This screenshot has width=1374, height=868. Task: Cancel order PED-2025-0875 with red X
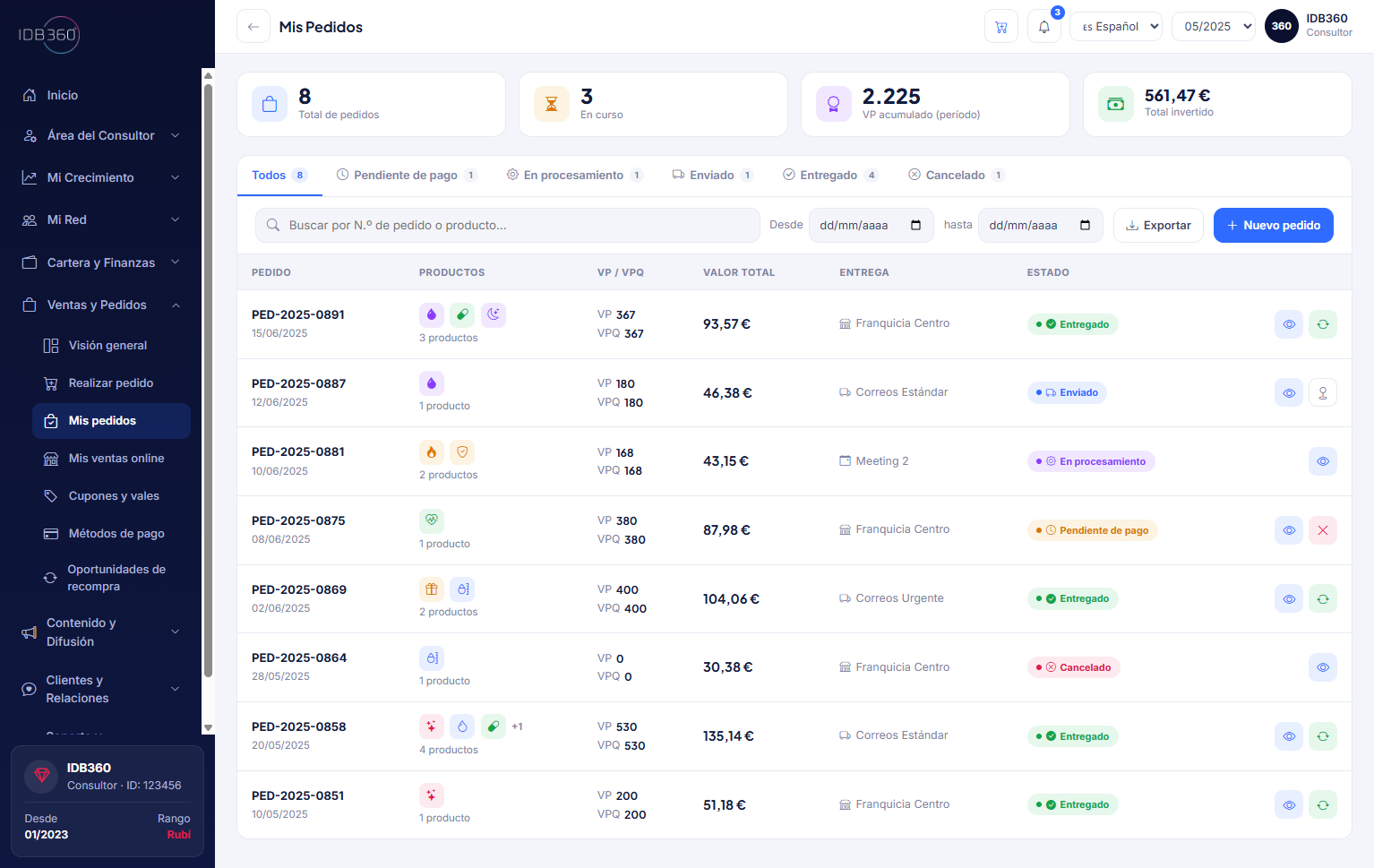tap(1323, 530)
